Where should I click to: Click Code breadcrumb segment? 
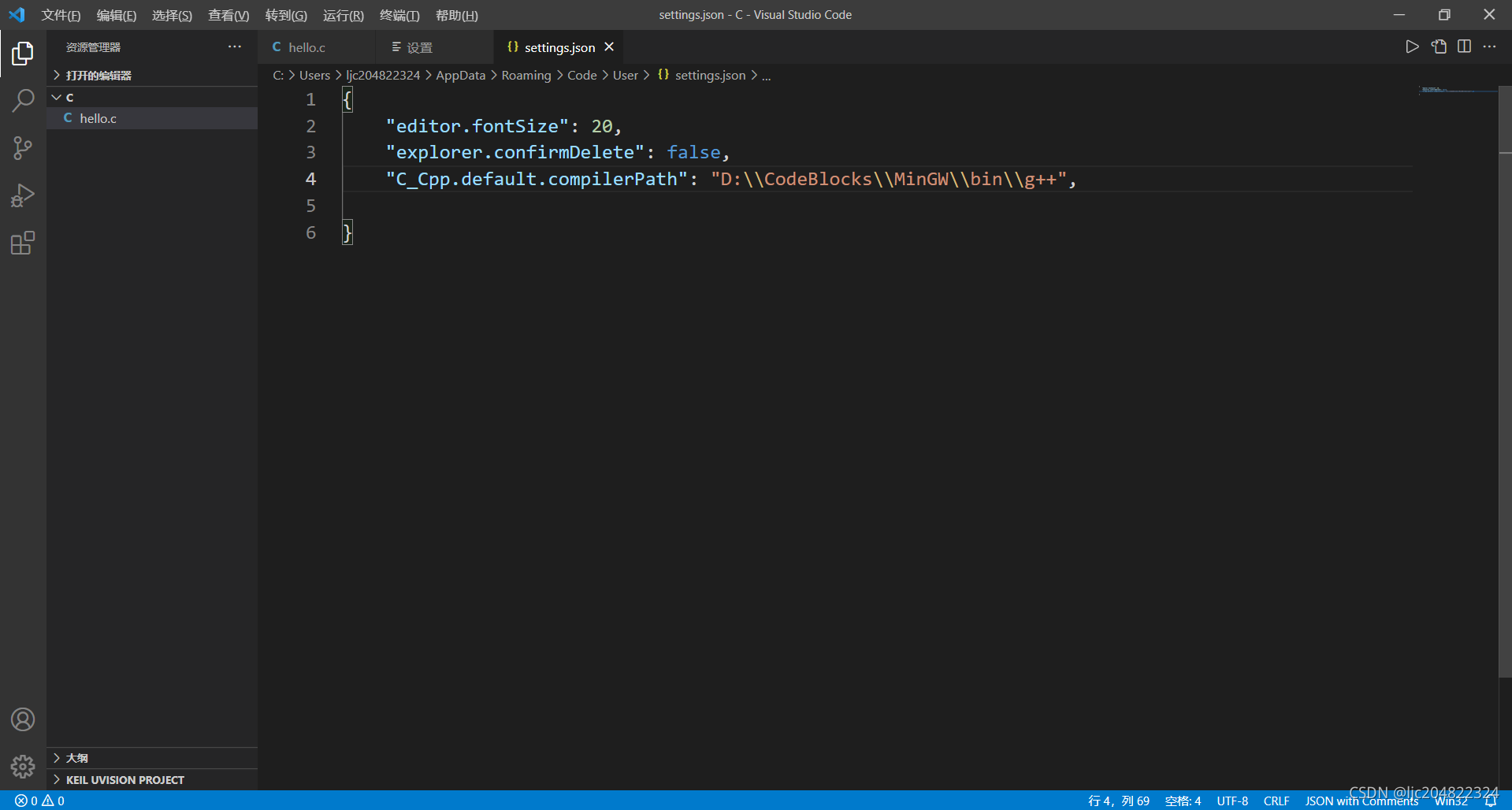coord(582,76)
